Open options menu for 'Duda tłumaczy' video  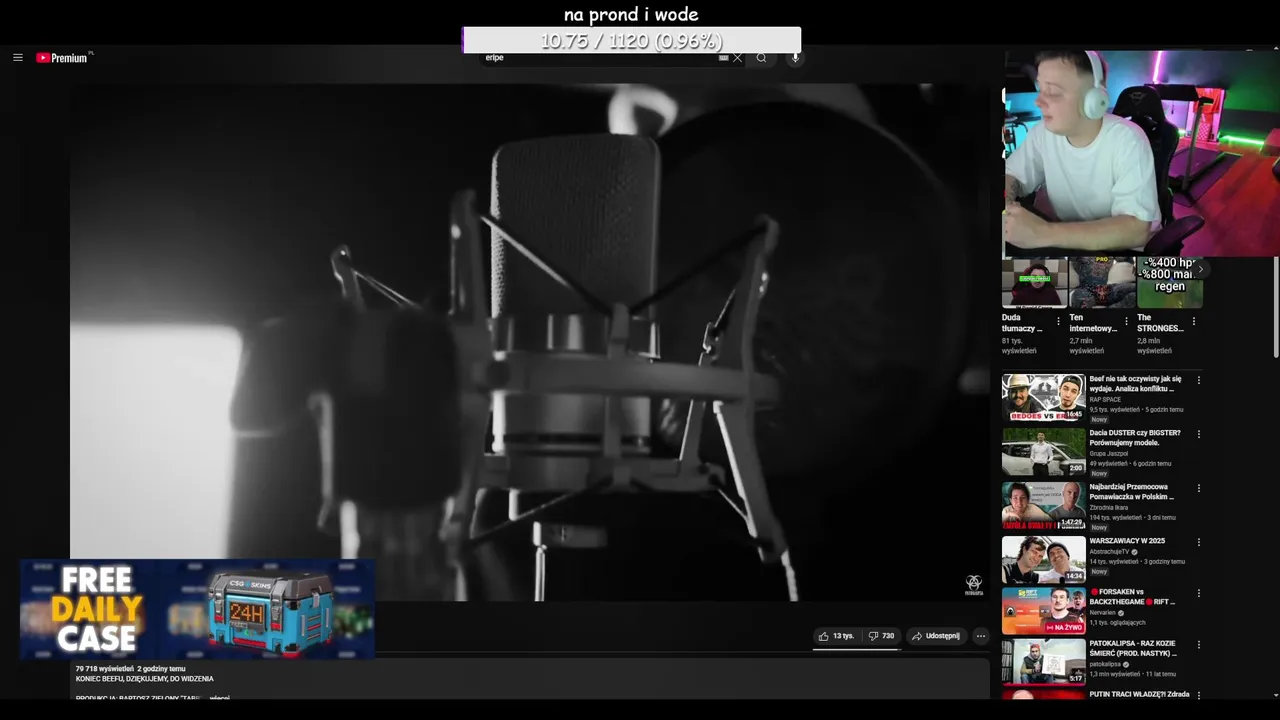click(1059, 322)
